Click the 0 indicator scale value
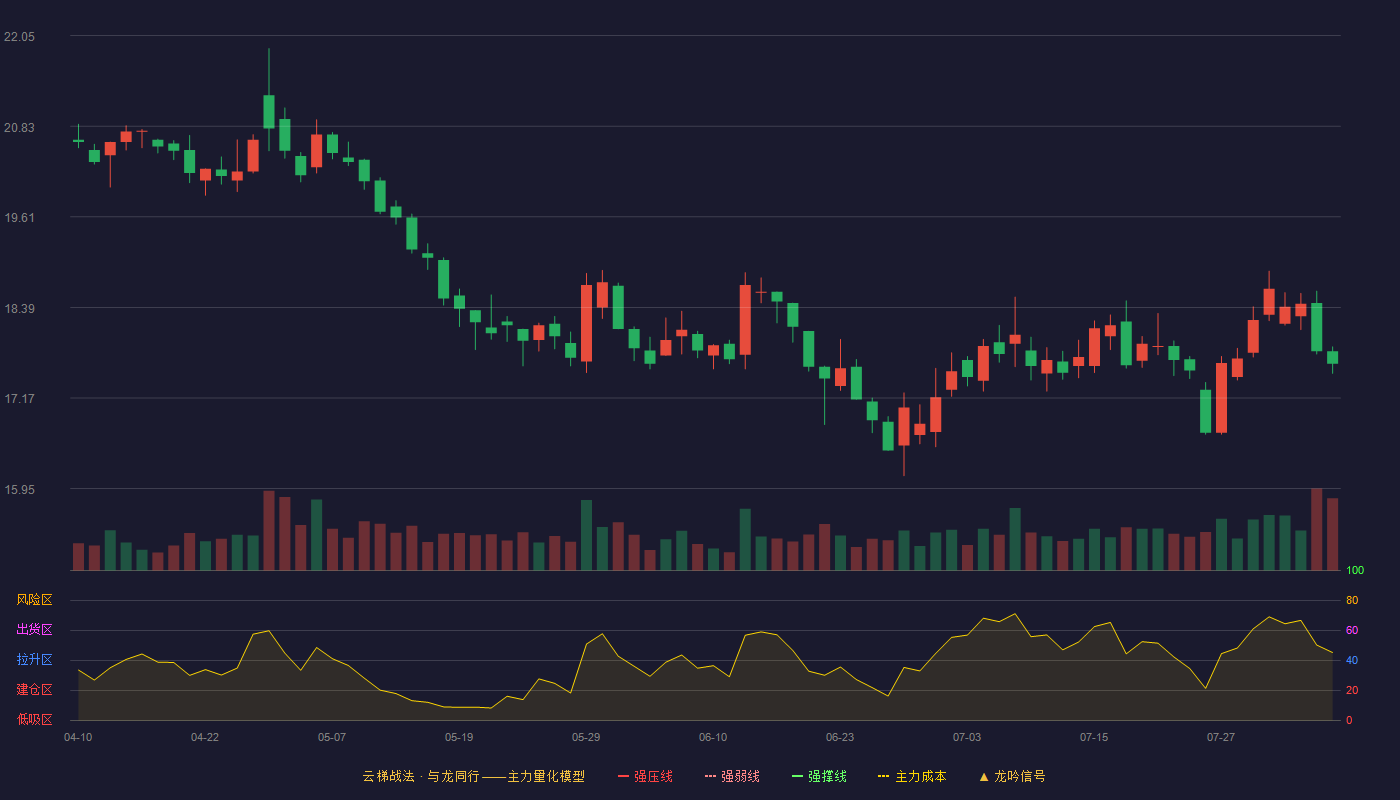Viewport: 1400px width, 800px height. (1349, 721)
